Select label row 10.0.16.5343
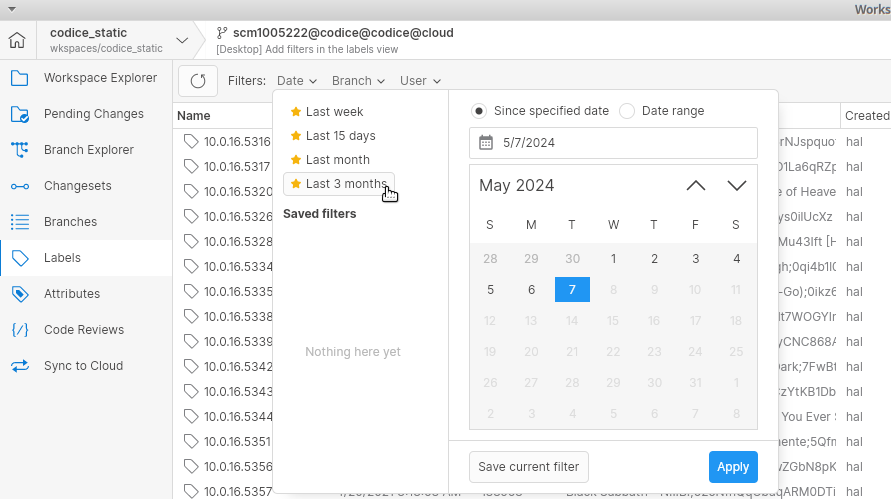Viewport: 891px width, 499px height. 238,392
